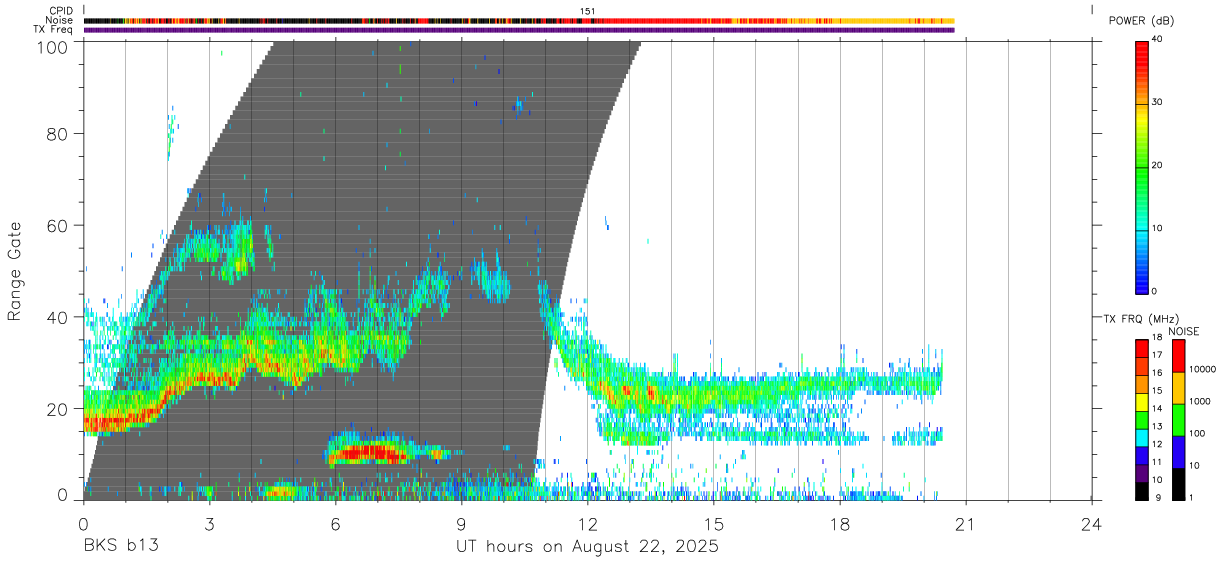Click the yellow swatch of the NOISE legend
Screen dimensions: 1228x567
coord(1177,388)
